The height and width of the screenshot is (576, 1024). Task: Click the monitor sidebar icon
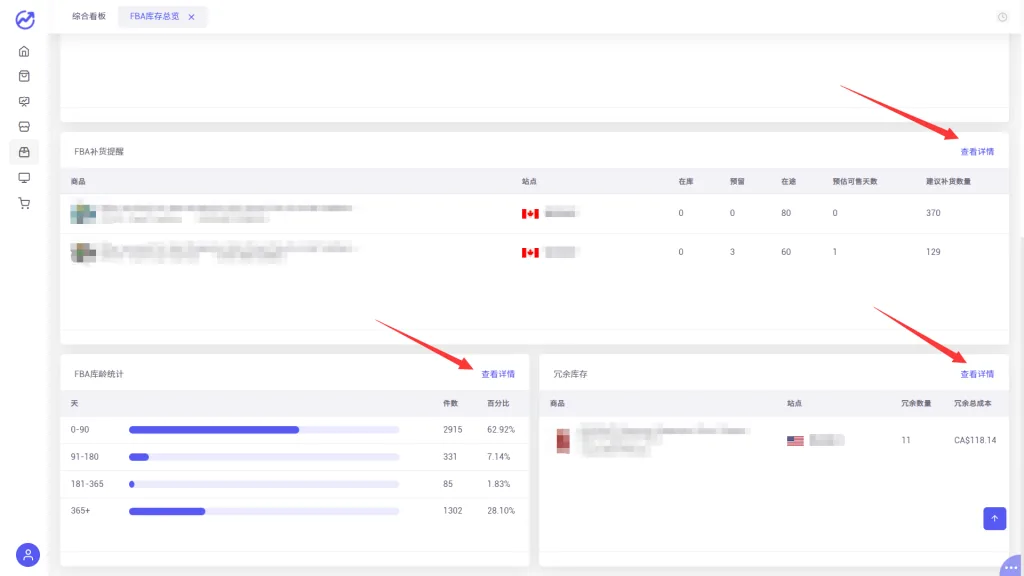point(24,178)
